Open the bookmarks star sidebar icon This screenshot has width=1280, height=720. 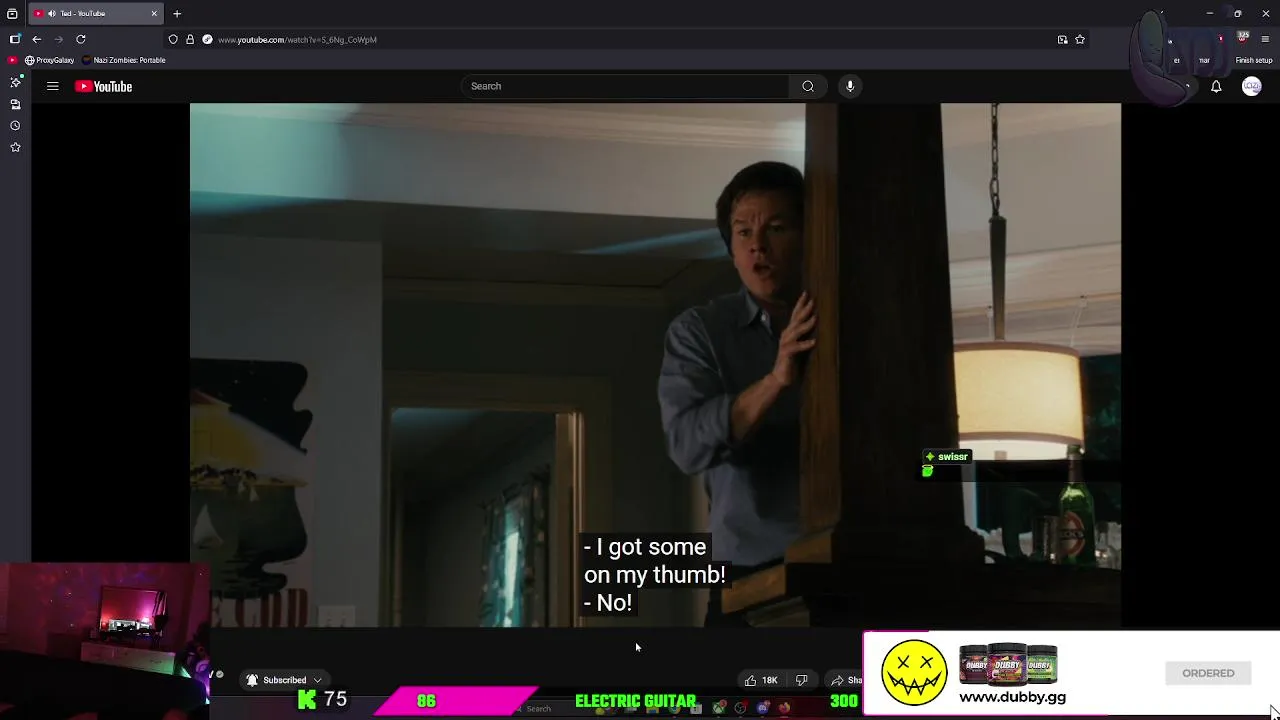point(15,147)
